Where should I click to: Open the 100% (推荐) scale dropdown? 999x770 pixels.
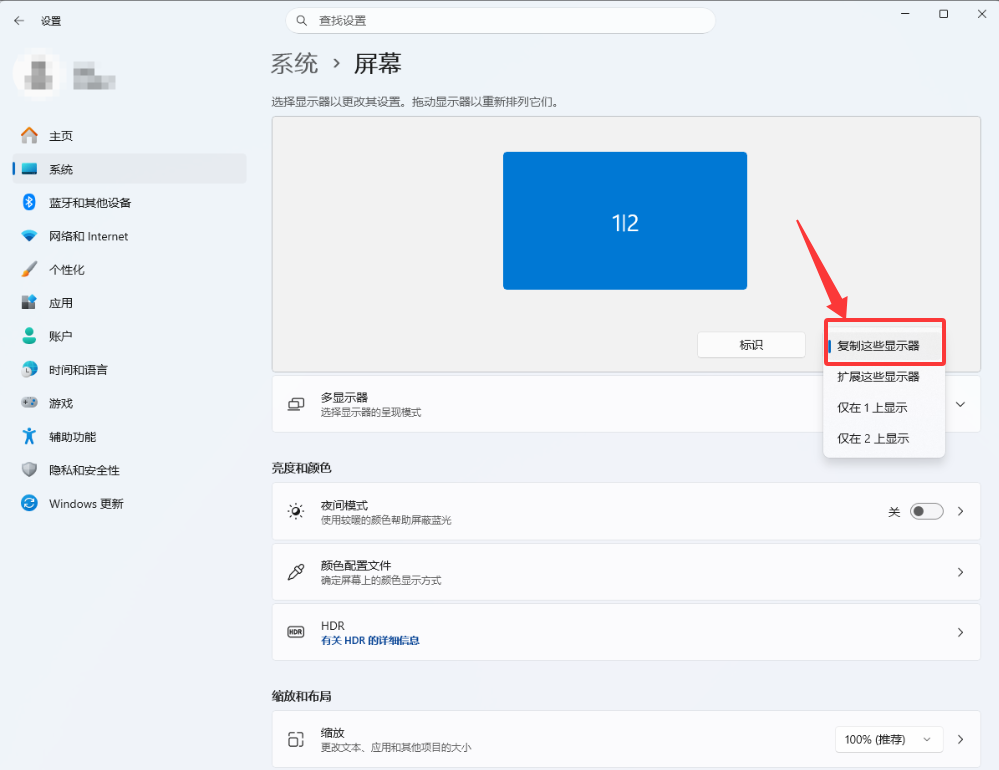(889, 739)
